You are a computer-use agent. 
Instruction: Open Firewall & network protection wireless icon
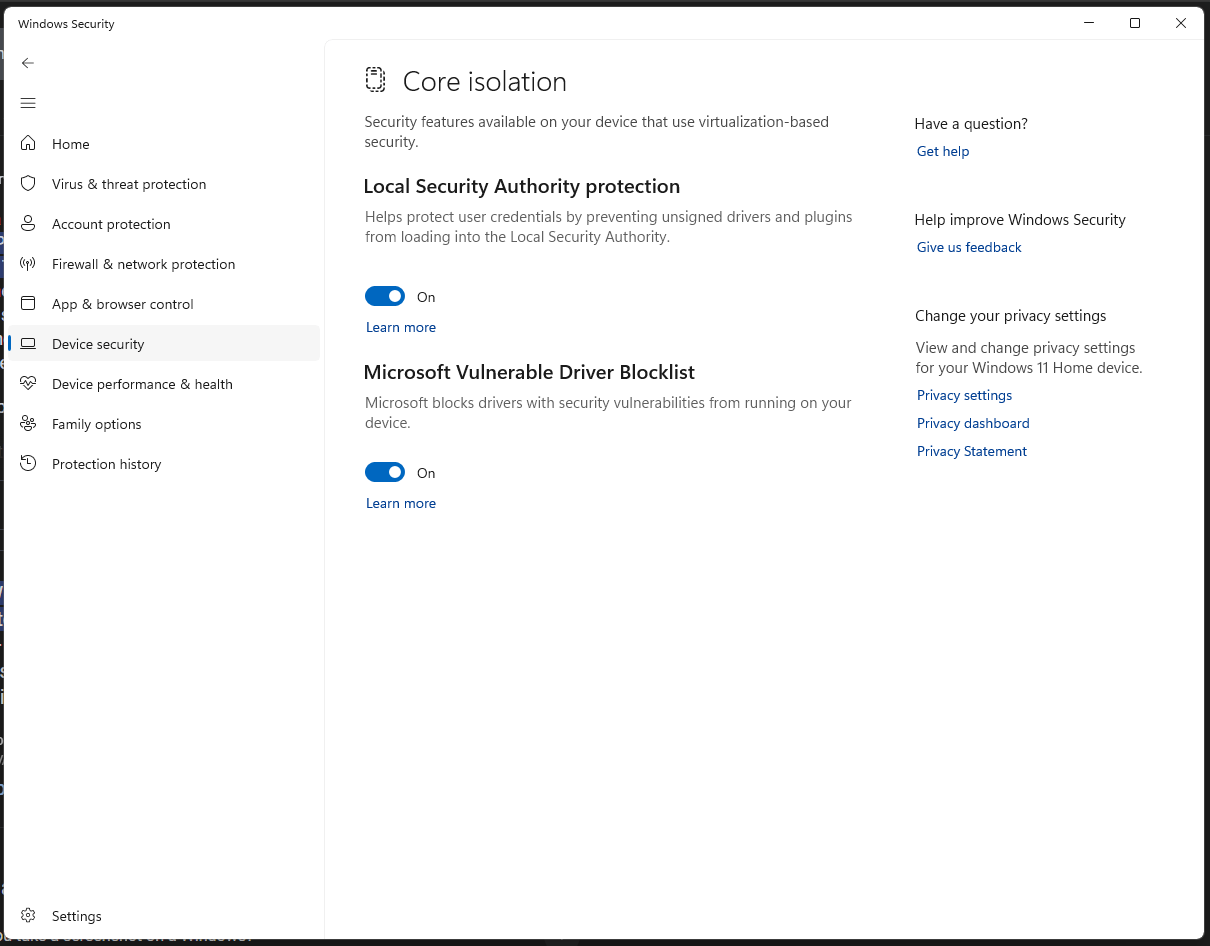(29, 263)
